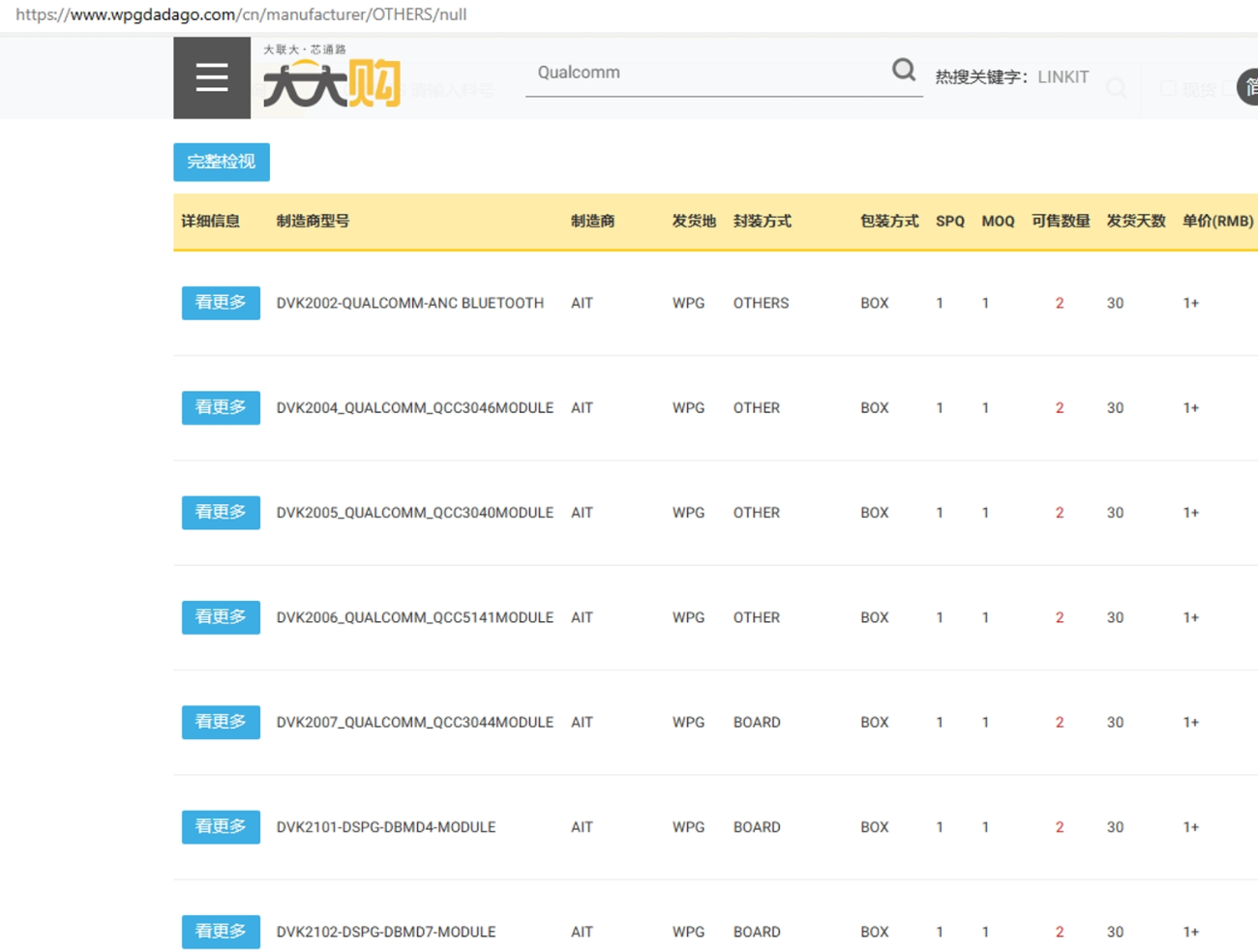Click AIT manufacturer in the DVK2002 row
The width and height of the screenshot is (1258, 952).
click(582, 304)
